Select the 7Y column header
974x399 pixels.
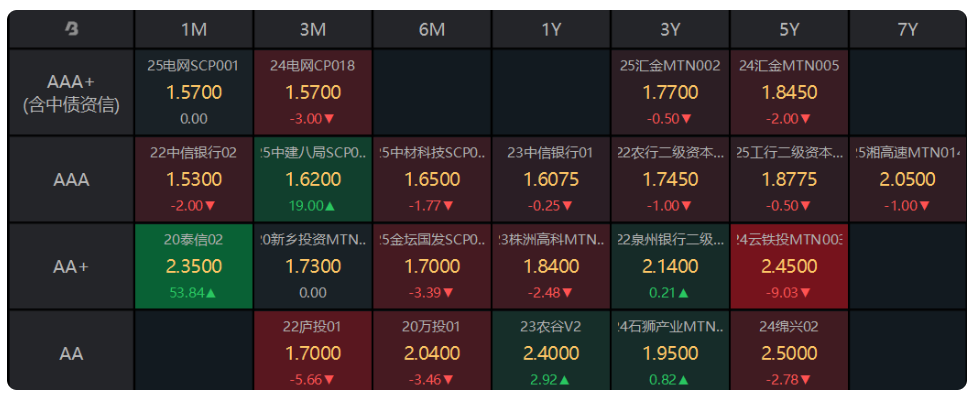(x=908, y=30)
